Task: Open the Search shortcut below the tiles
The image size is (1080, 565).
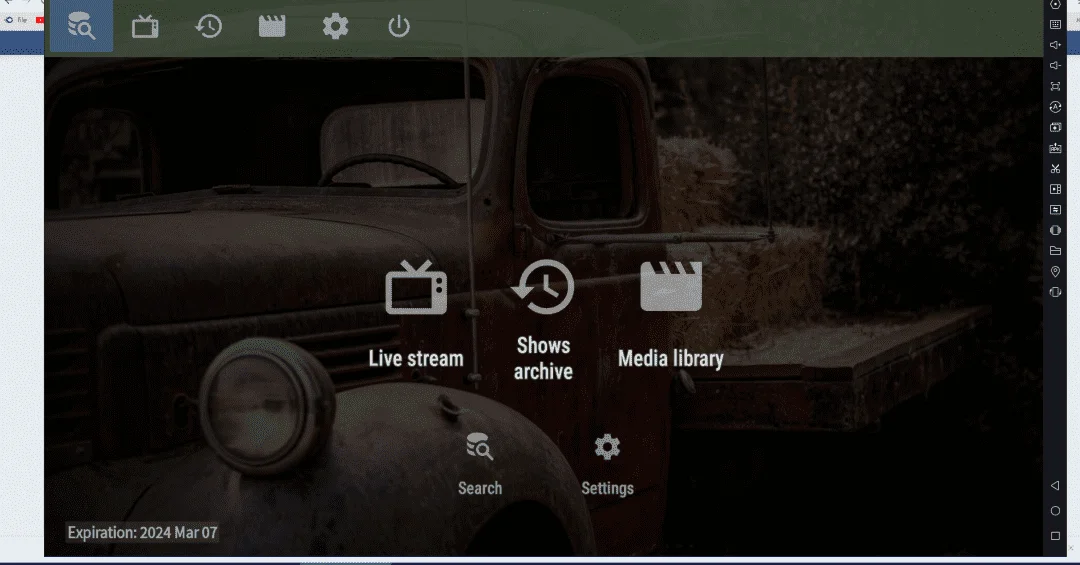Action: pyautogui.click(x=480, y=464)
